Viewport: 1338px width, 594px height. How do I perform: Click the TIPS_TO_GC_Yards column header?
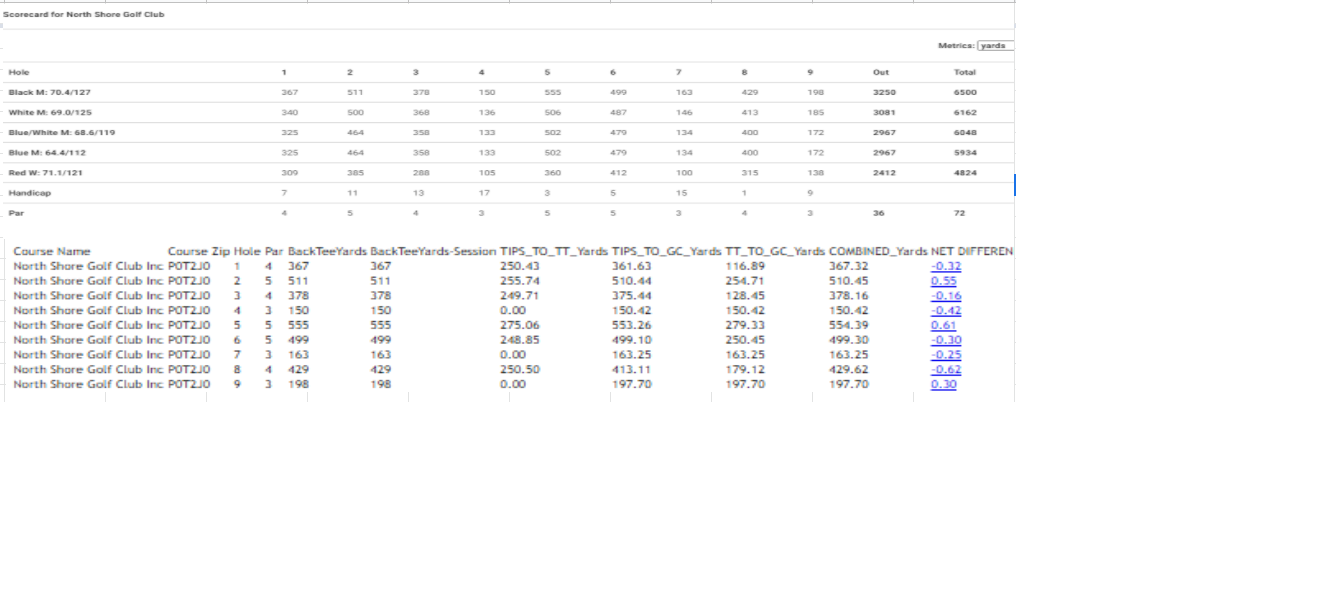666,251
